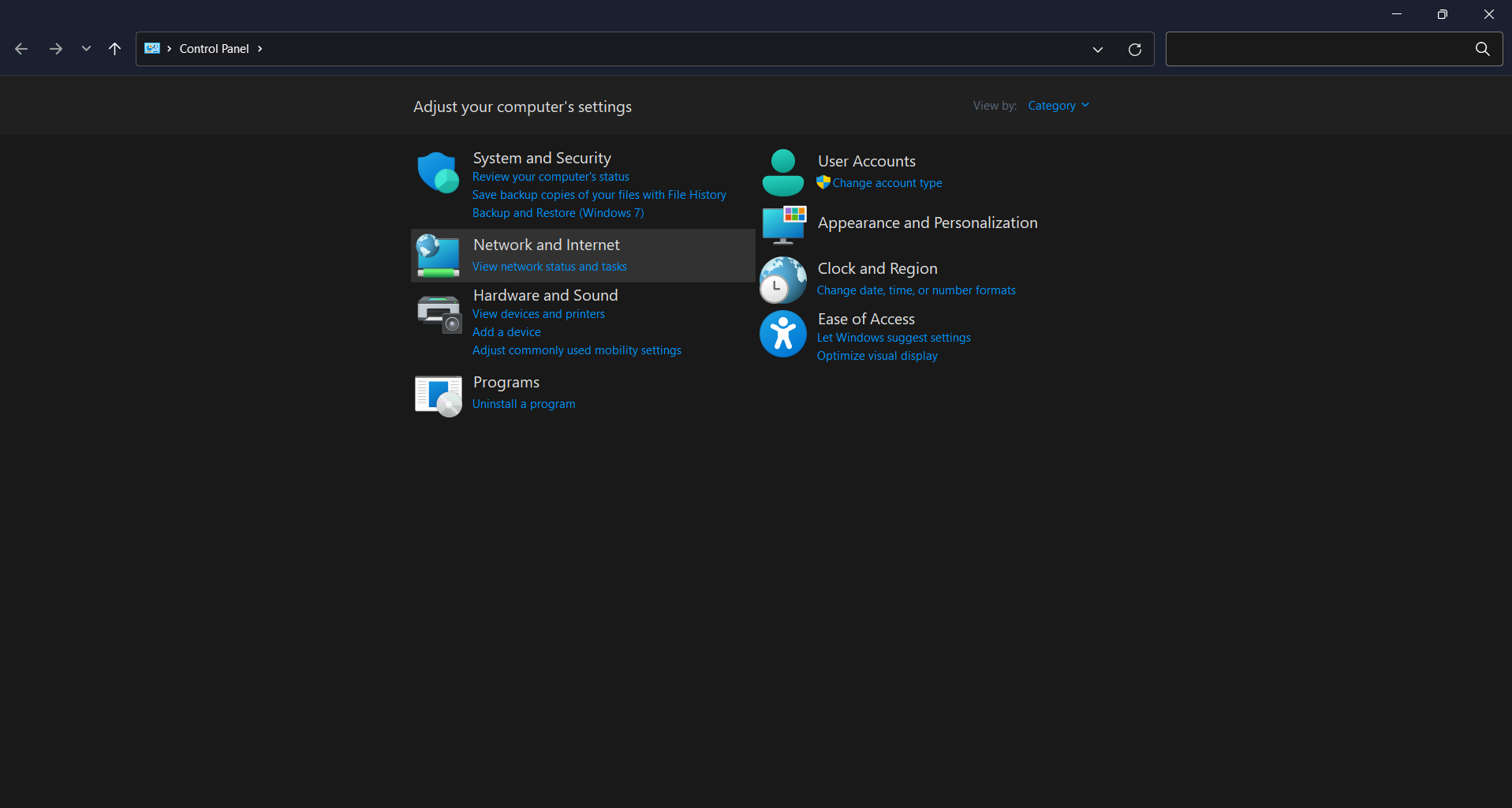Expand the recent locations chevron
The width and height of the screenshot is (1512, 808).
[86, 49]
